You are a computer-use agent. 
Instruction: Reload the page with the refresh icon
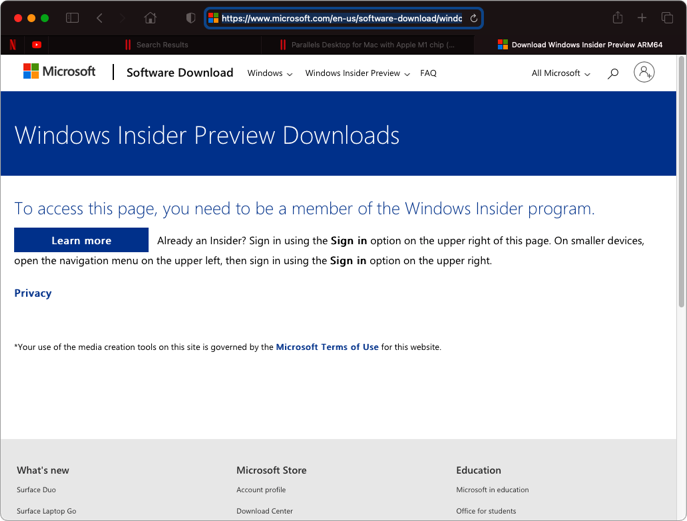click(x=474, y=18)
